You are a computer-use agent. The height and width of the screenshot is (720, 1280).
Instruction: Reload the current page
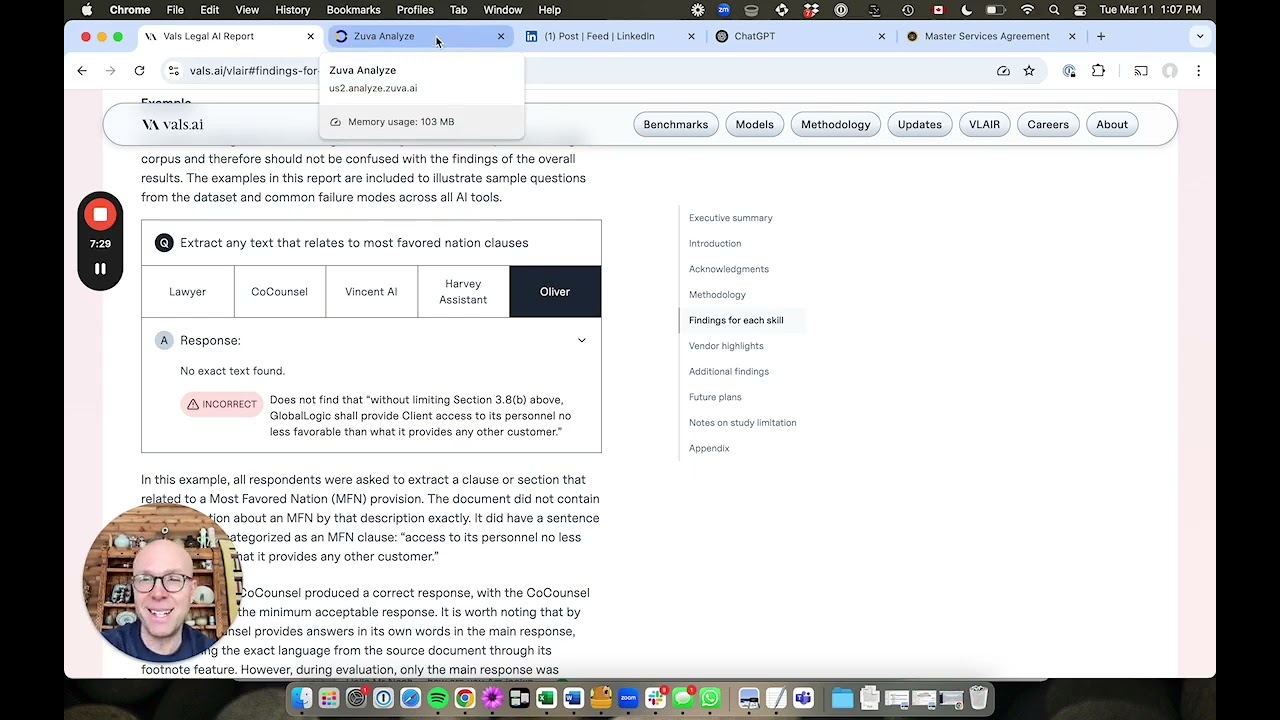click(x=139, y=71)
